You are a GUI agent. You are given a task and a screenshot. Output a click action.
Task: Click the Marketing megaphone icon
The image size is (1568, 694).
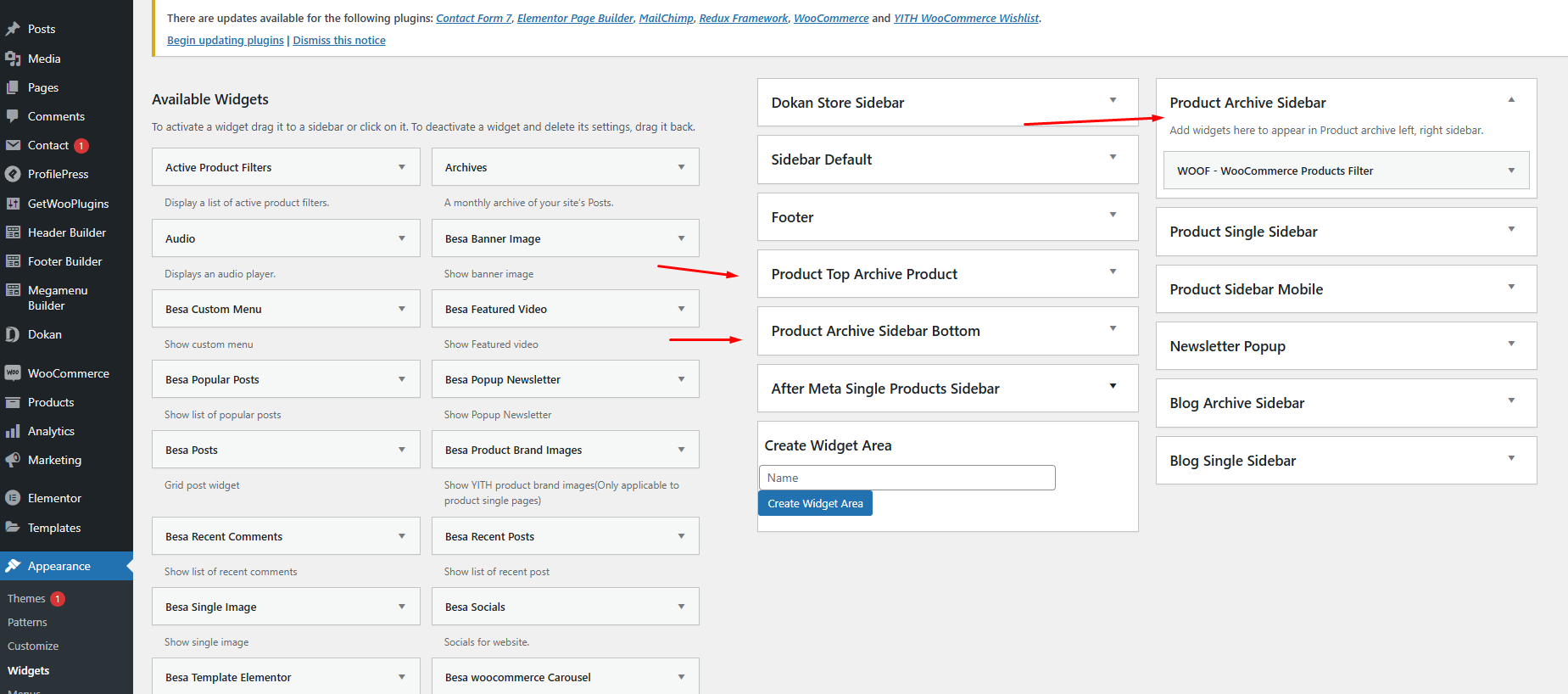(x=13, y=460)
